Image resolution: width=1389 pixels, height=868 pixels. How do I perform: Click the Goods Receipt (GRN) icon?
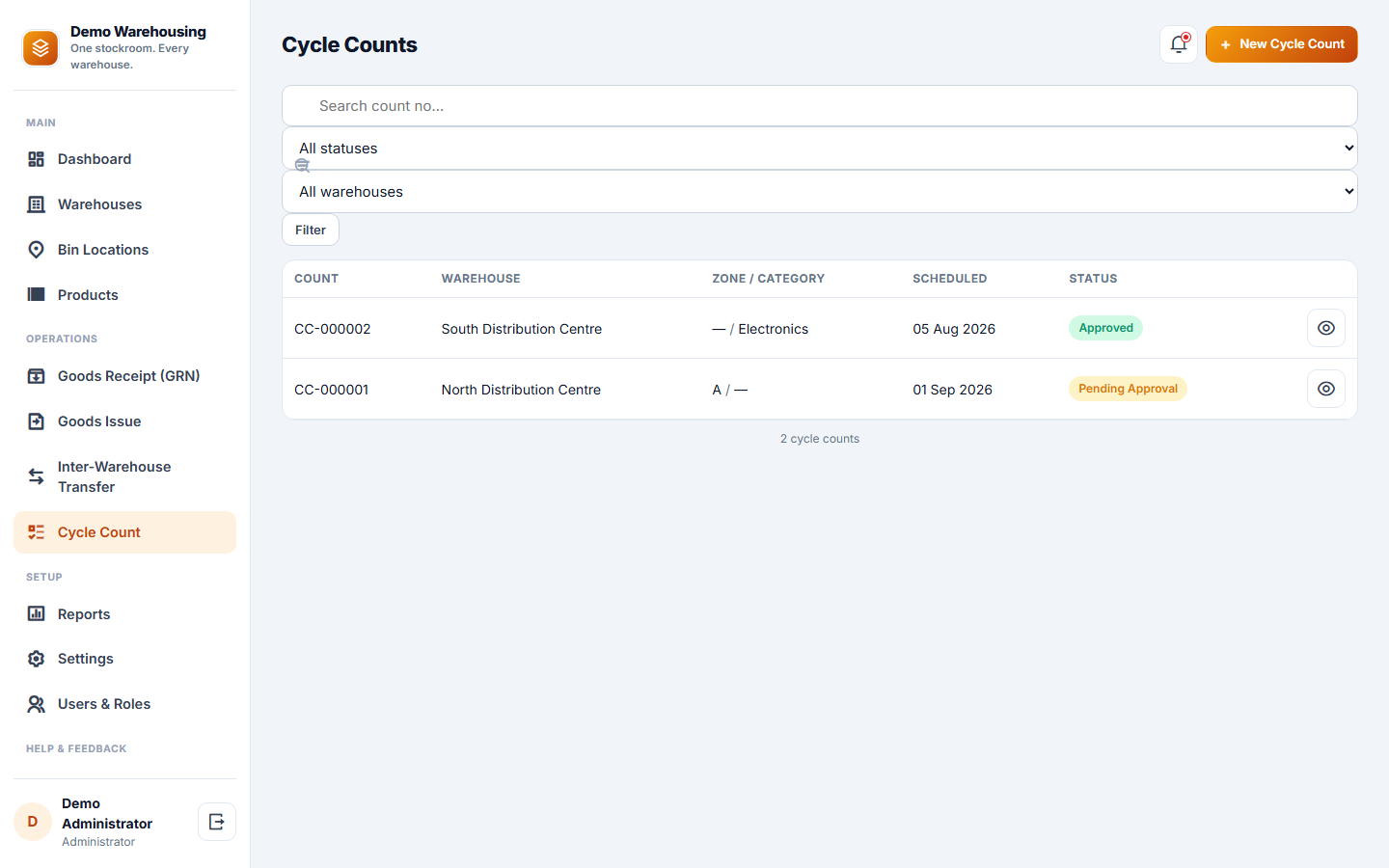coord(37,376)
